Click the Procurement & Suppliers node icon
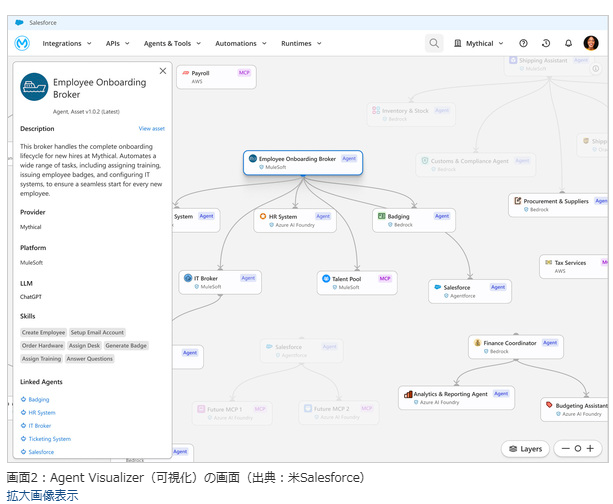This screenshot has width=613, height=504. coord(518,201)
